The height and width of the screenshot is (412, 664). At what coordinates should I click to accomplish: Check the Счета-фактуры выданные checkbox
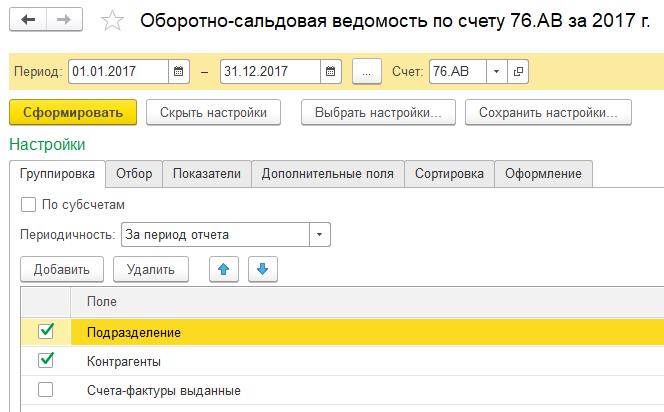[45, 390]
